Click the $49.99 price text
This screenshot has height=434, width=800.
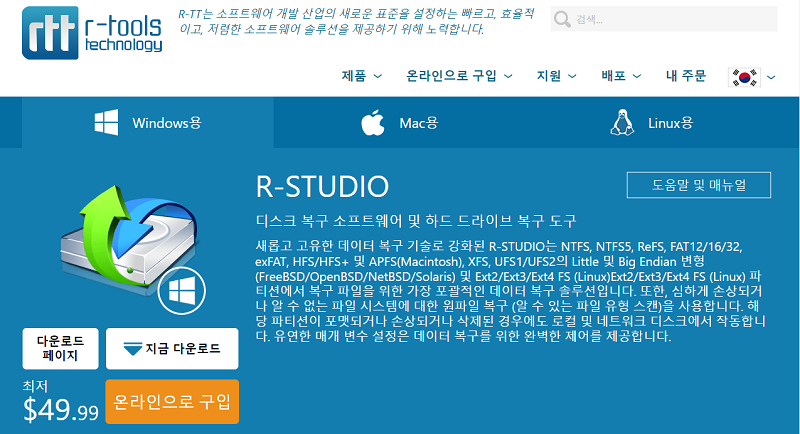[61, 409]
